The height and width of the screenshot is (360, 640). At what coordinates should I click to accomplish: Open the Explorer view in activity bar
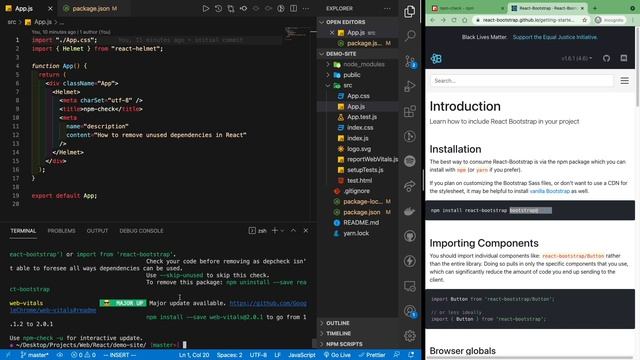tap(410, 11)
